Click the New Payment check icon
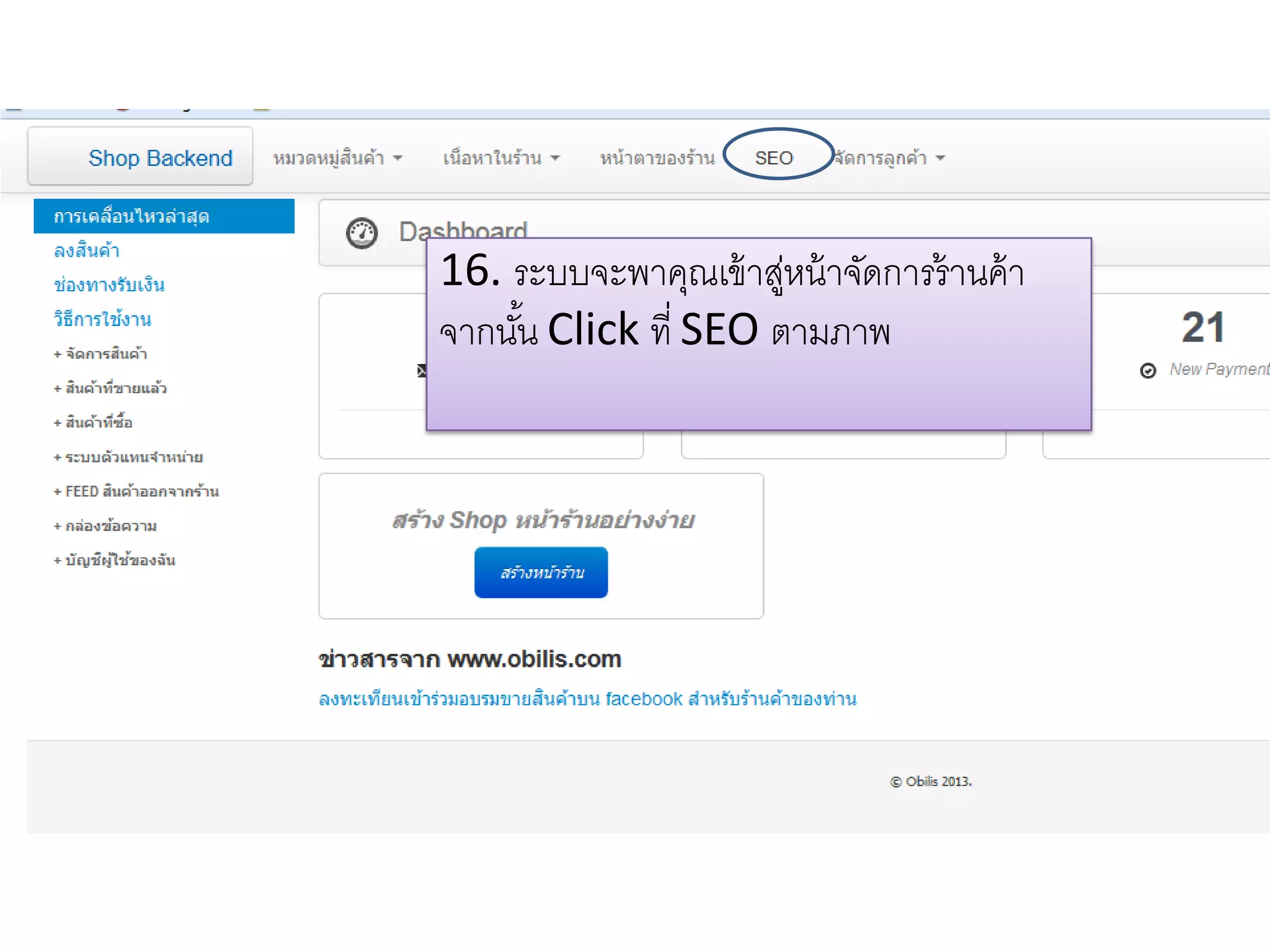Viewport: 1270px width, 952px height. click(1148, 370)
